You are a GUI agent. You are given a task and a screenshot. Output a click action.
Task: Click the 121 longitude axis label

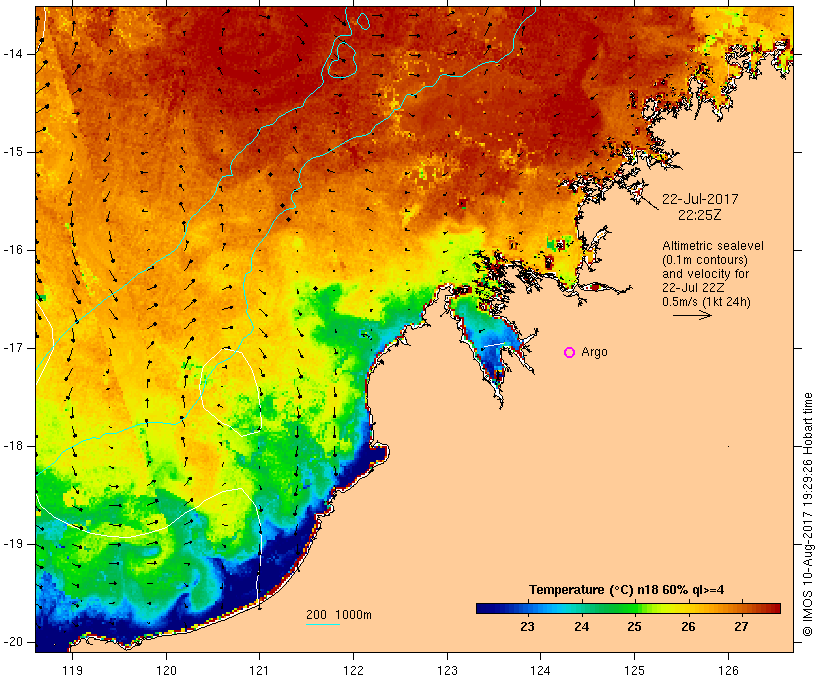pyautogui.click(x=259, y=670)
